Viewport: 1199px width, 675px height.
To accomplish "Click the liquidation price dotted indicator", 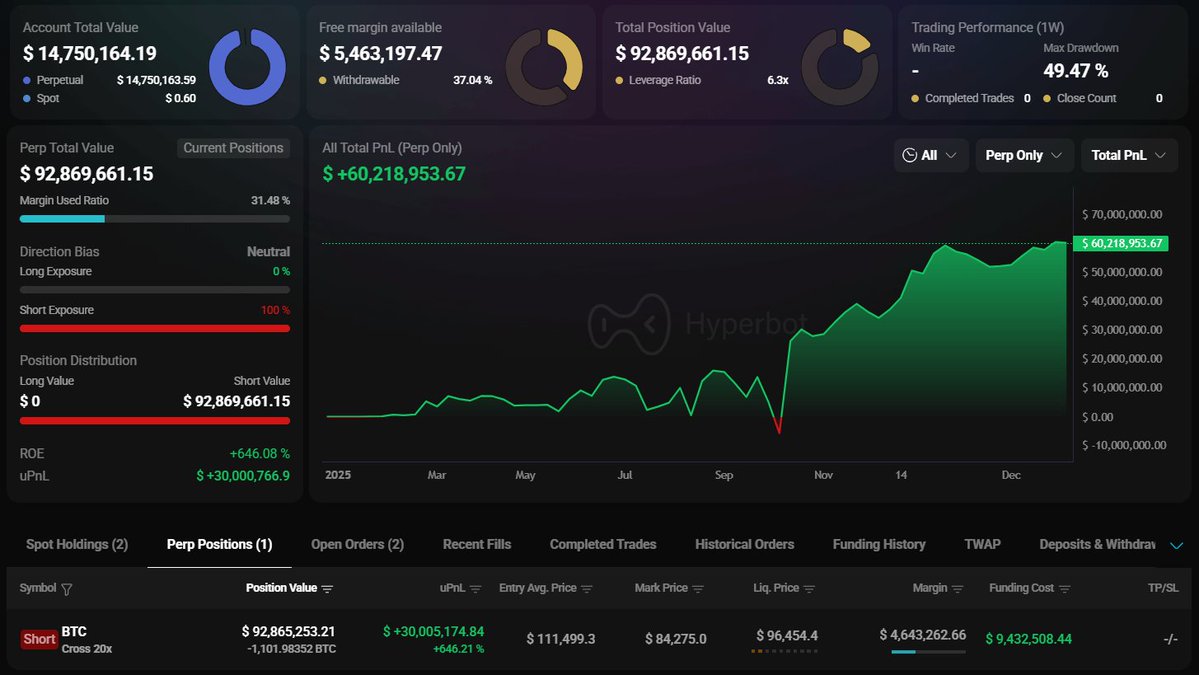I will 785,651.
